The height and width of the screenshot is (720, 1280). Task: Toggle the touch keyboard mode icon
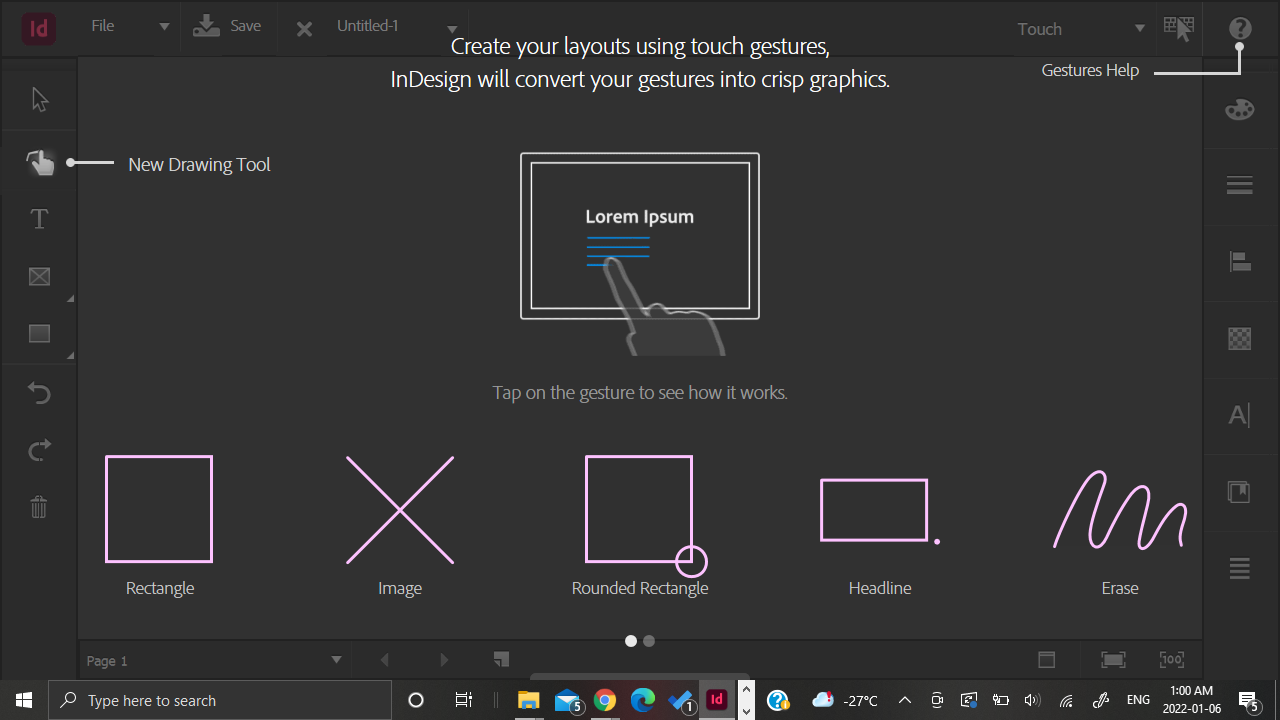[1179, 28]
